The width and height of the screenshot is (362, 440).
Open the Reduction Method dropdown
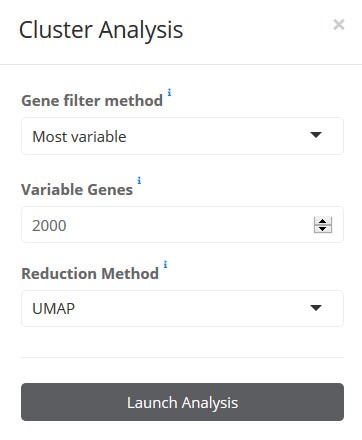click(x=182, y=308)
